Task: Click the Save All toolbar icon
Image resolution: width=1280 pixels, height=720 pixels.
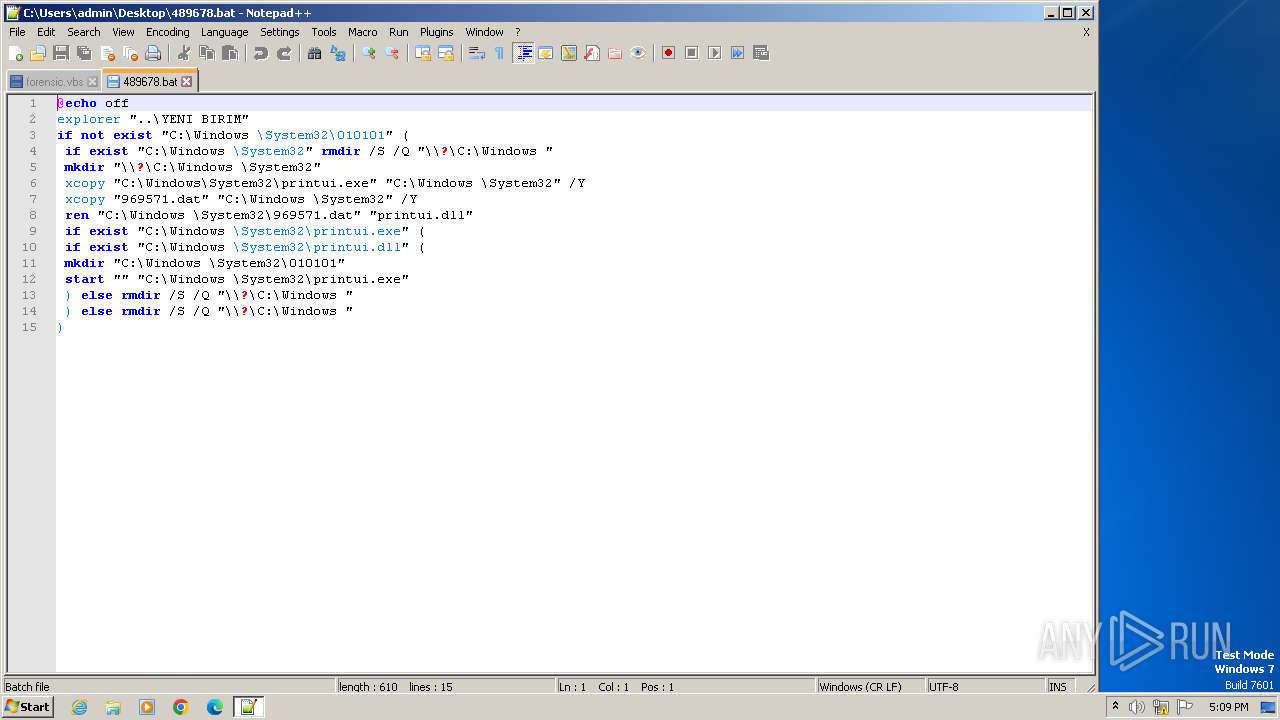Action: pos(84,53)
